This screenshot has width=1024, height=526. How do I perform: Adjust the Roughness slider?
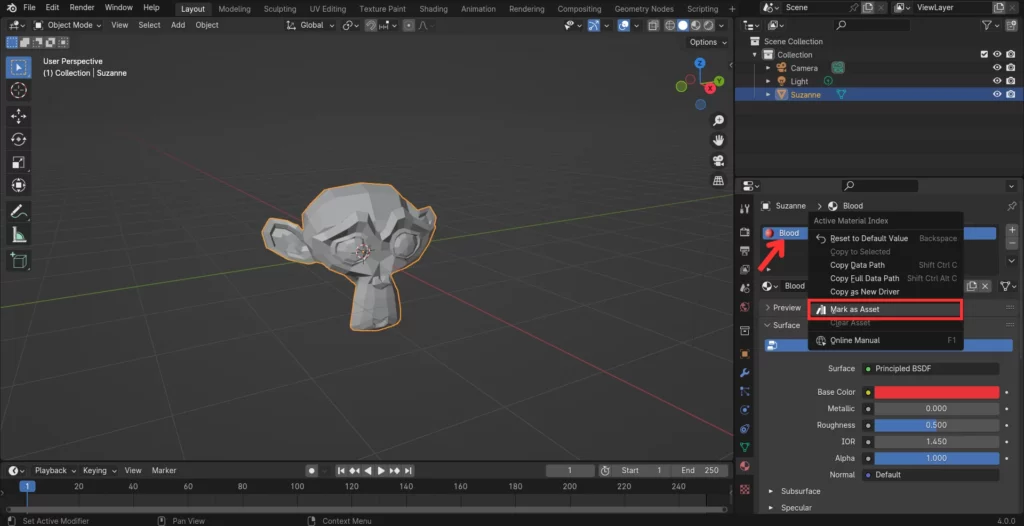pyautogui.click(x=936, y=425)
